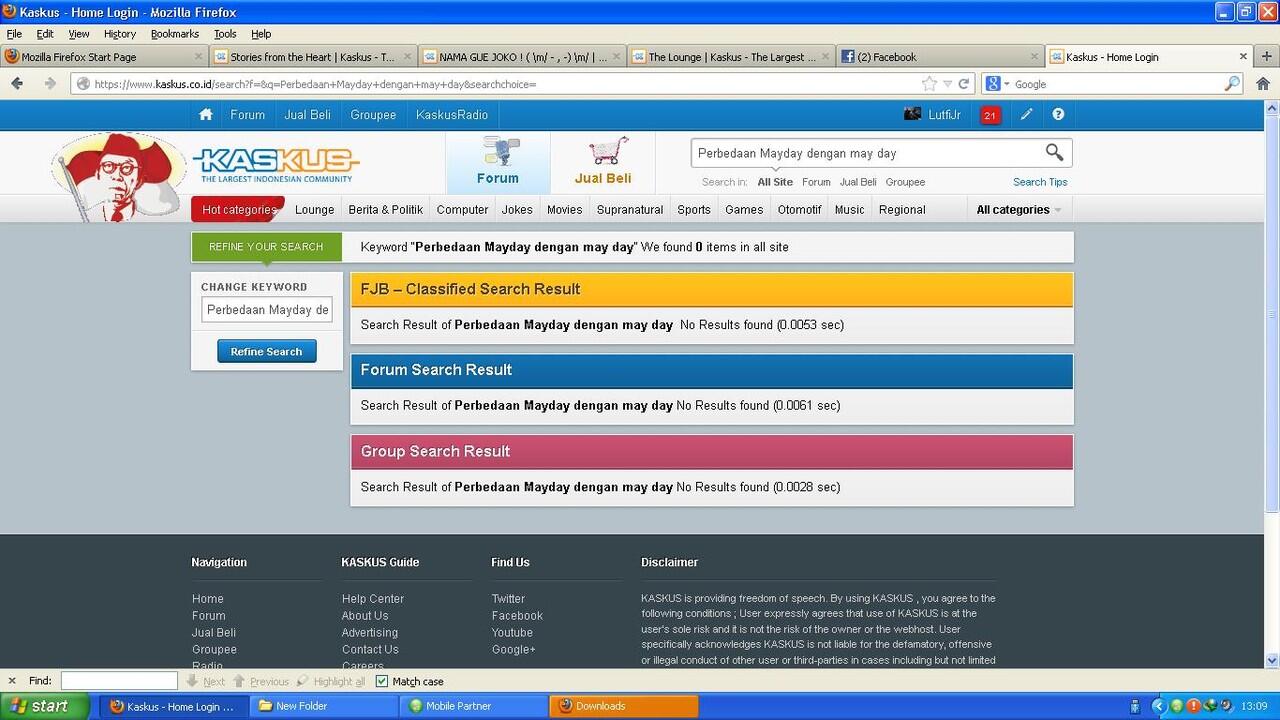
Task: Toggle the Match case checkbox
Action: click(381, 681)
